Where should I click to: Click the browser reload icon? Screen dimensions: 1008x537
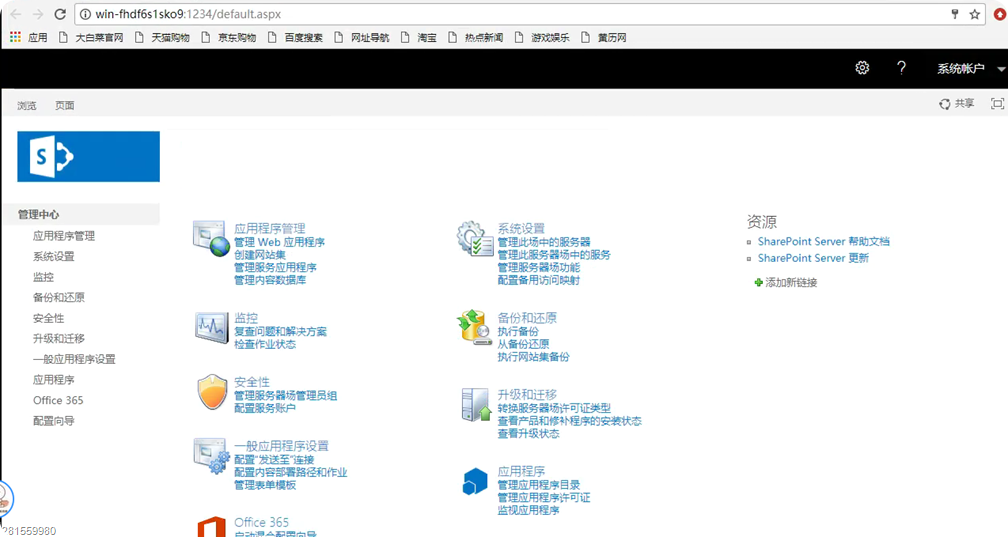(60, 14)
